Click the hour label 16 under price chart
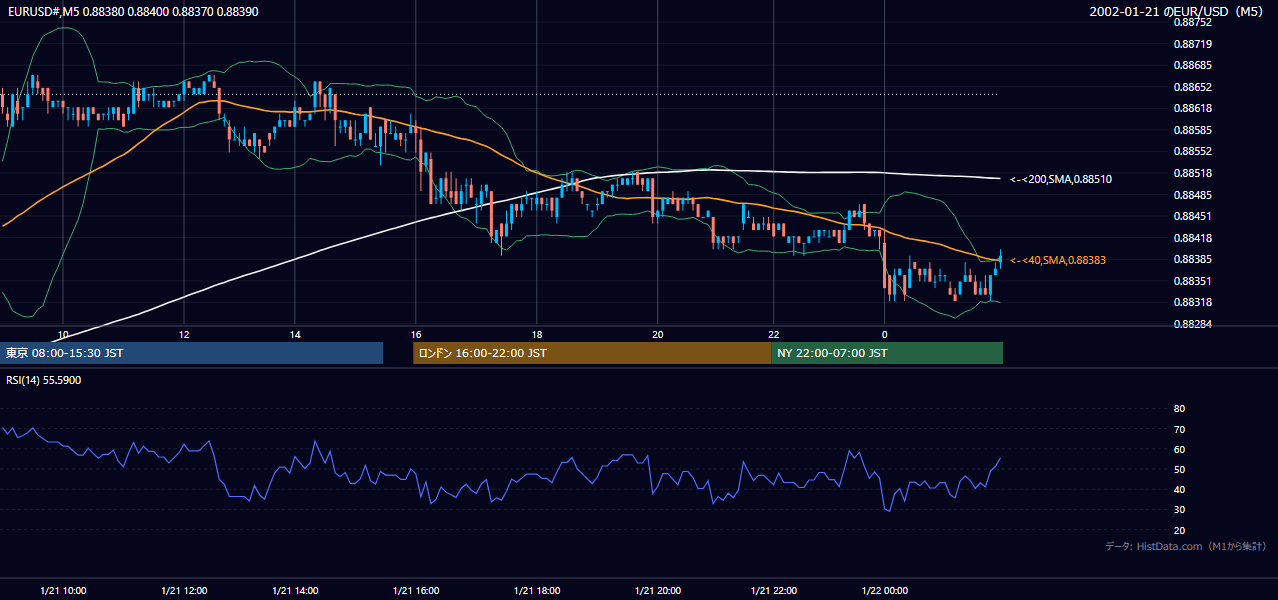This screenshot has height=600, width=1278. 416,334
